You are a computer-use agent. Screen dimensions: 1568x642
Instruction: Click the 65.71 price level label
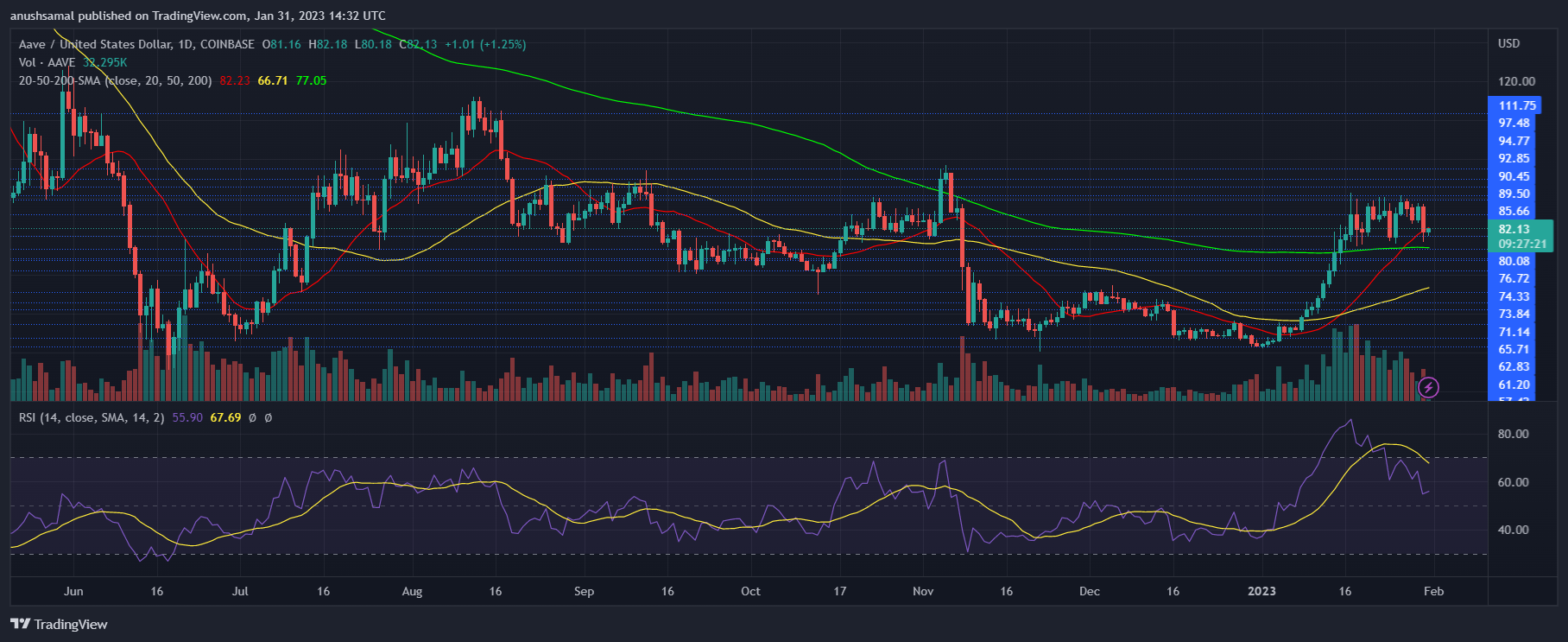pyautogui.click(x=1514, y=349)
